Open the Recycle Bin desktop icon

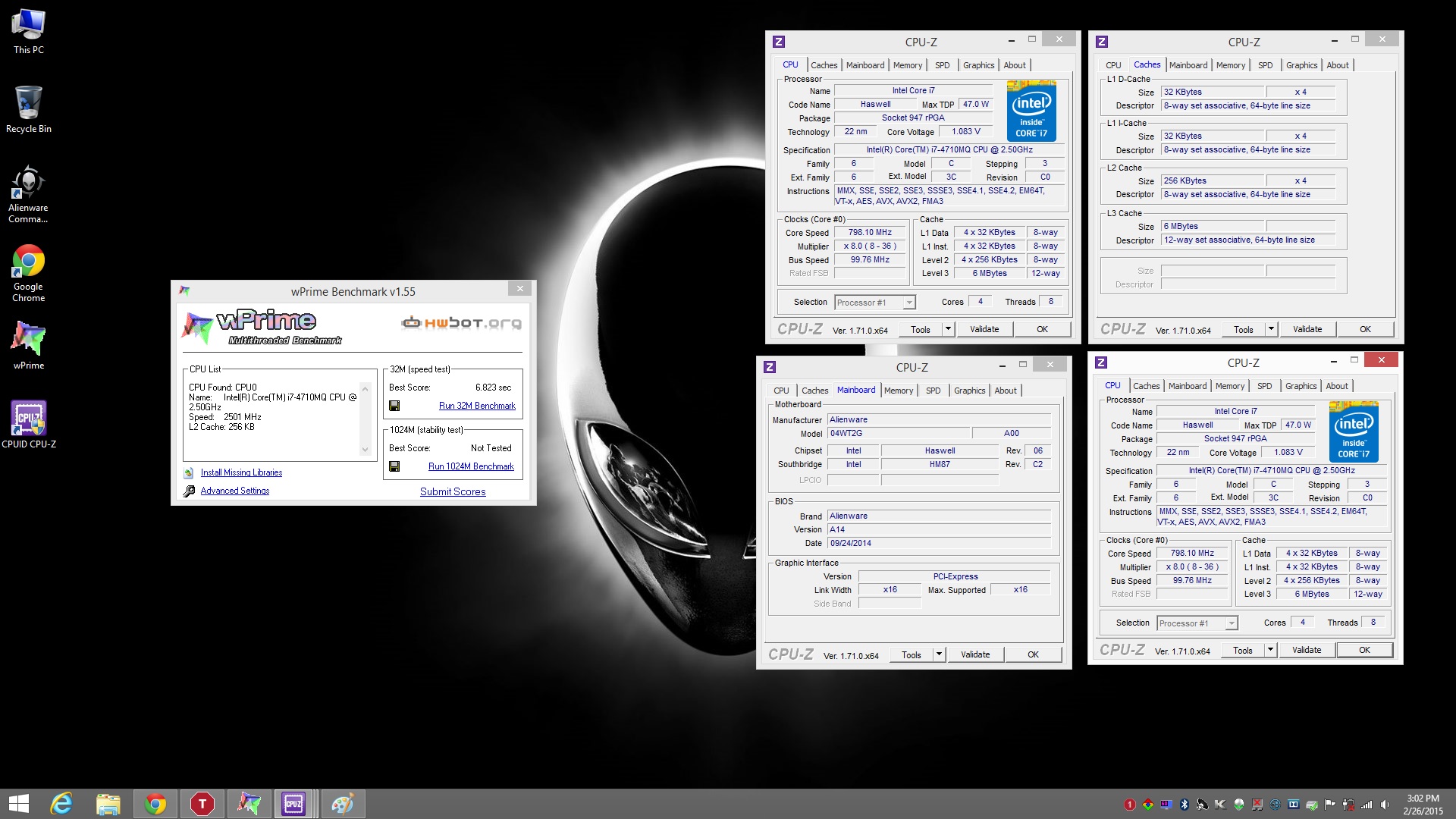(28, 110)
